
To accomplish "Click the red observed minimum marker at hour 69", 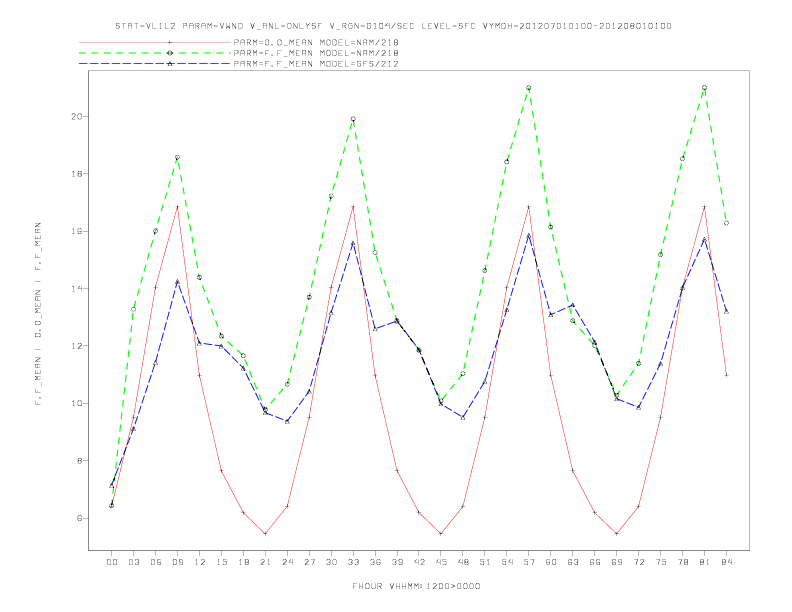I will (x=617, y=534).
